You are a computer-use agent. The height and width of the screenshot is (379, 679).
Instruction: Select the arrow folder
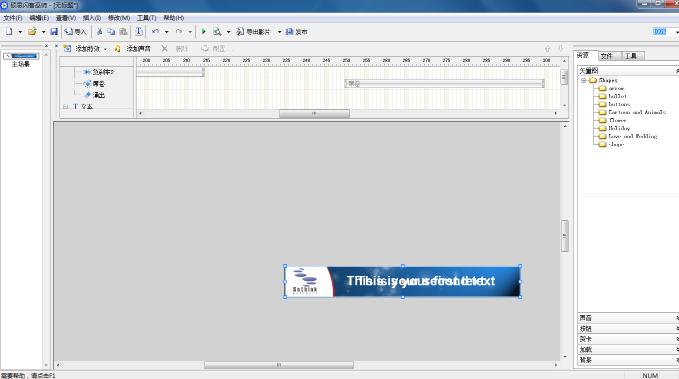(x=616, y=88)
